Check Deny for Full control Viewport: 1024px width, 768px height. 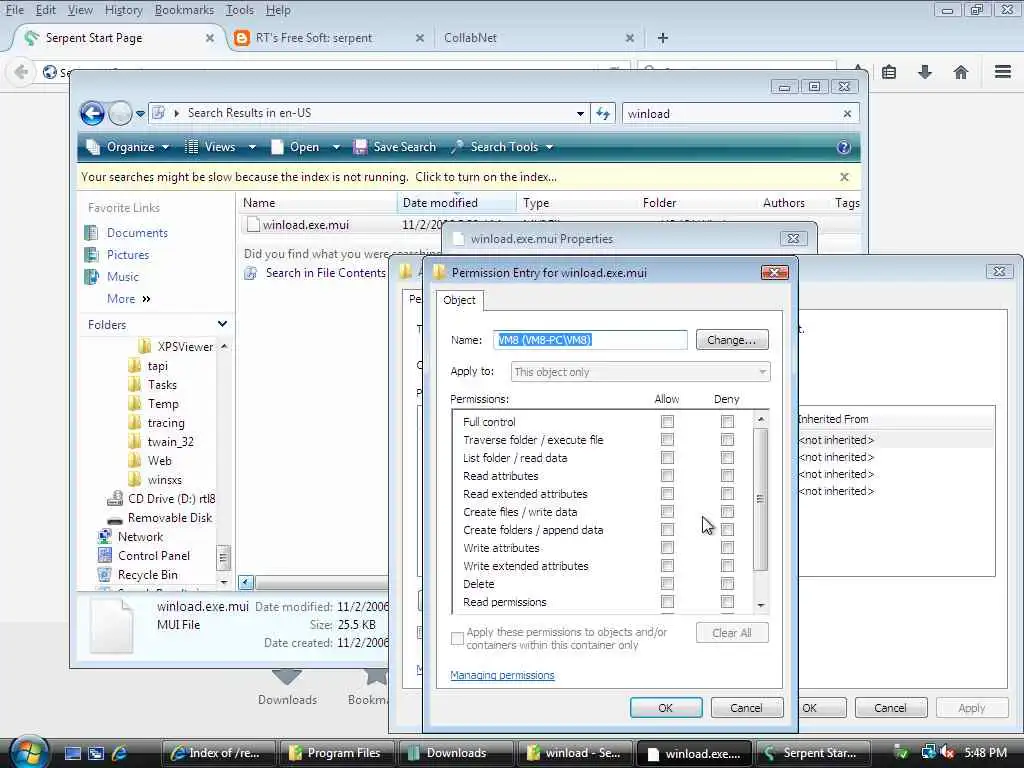[727, 422]
